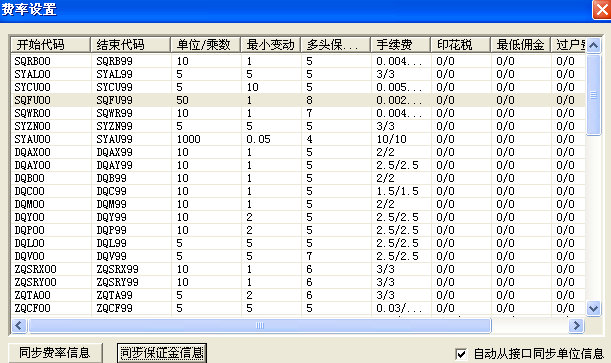Viewport: 611px width, 363px height.
Task: Select the DQL00 row
Action: click(298, 243)
